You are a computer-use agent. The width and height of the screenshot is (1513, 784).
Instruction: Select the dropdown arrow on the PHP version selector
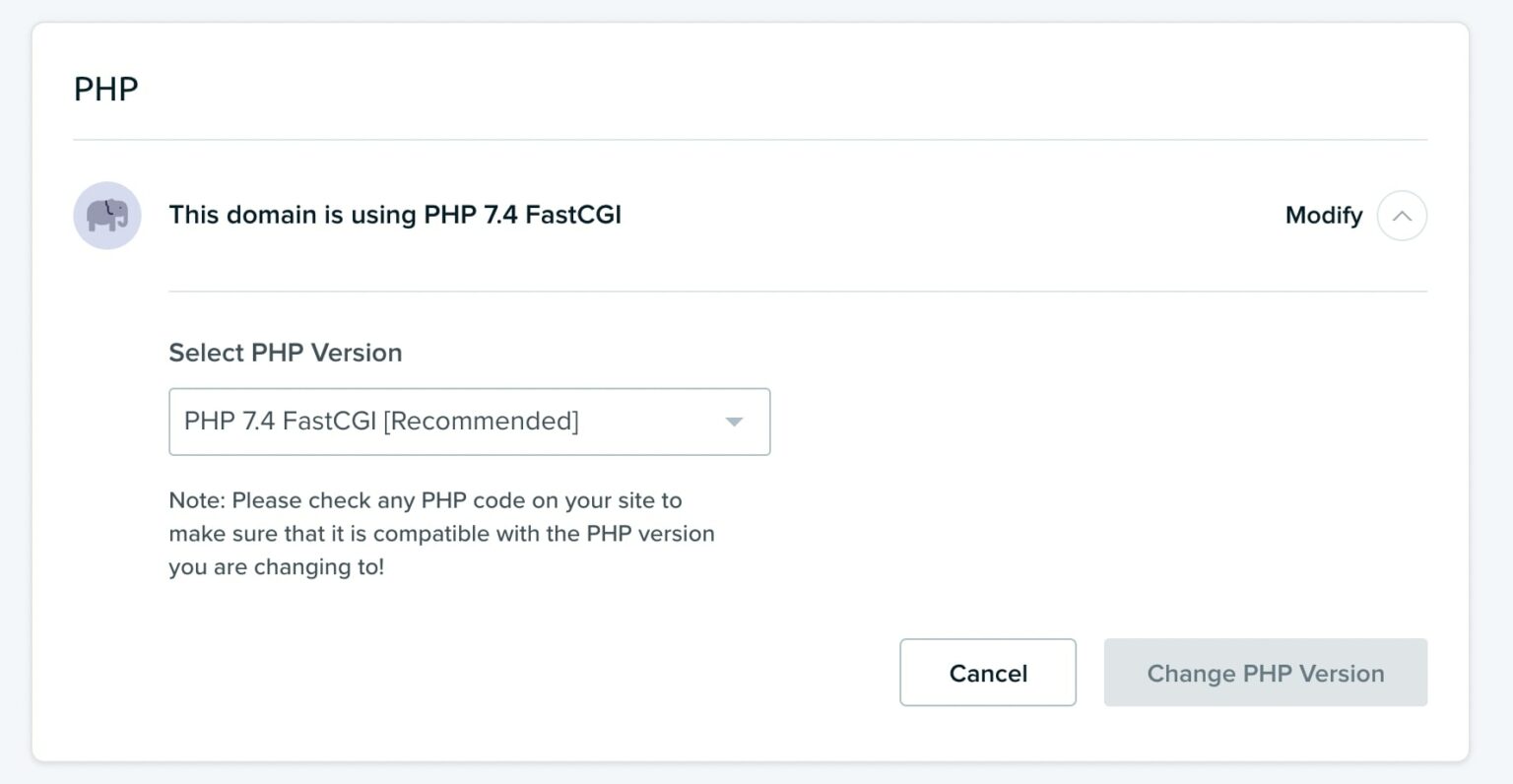(733, 422)
